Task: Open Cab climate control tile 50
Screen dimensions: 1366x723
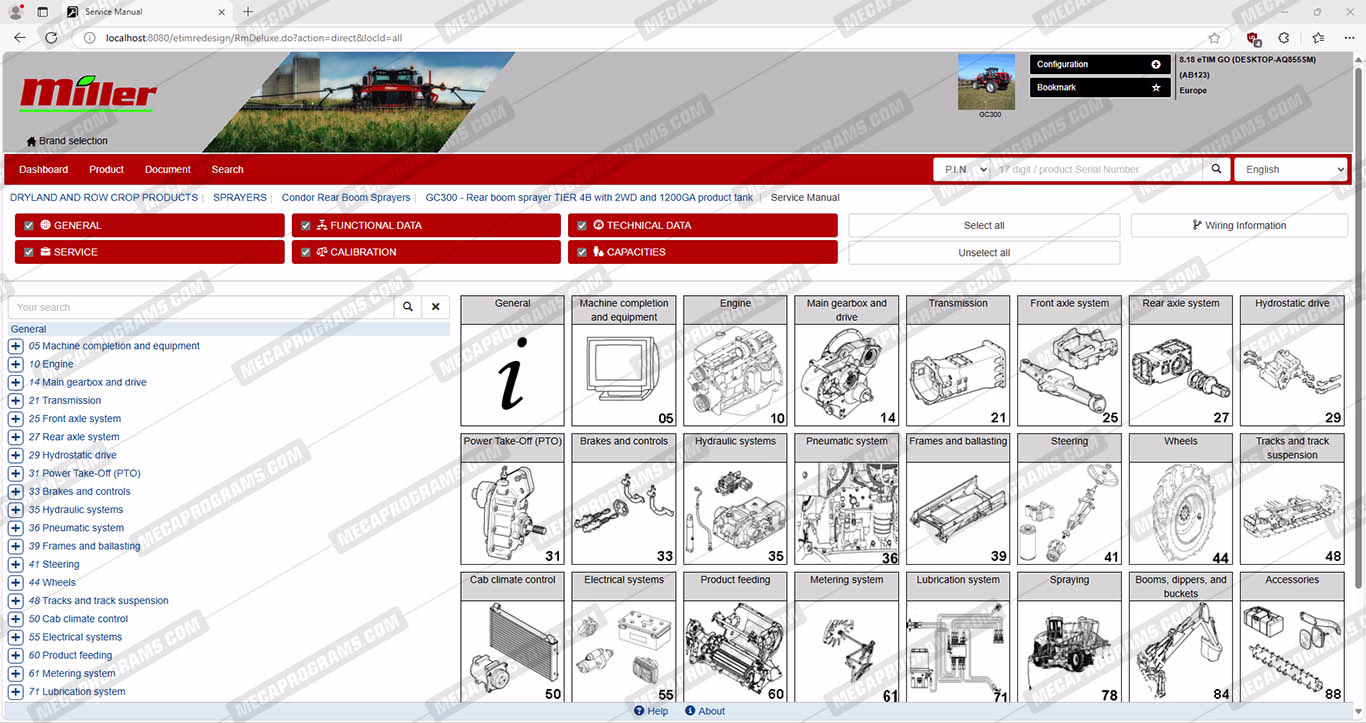Action: tap(512, 637)
